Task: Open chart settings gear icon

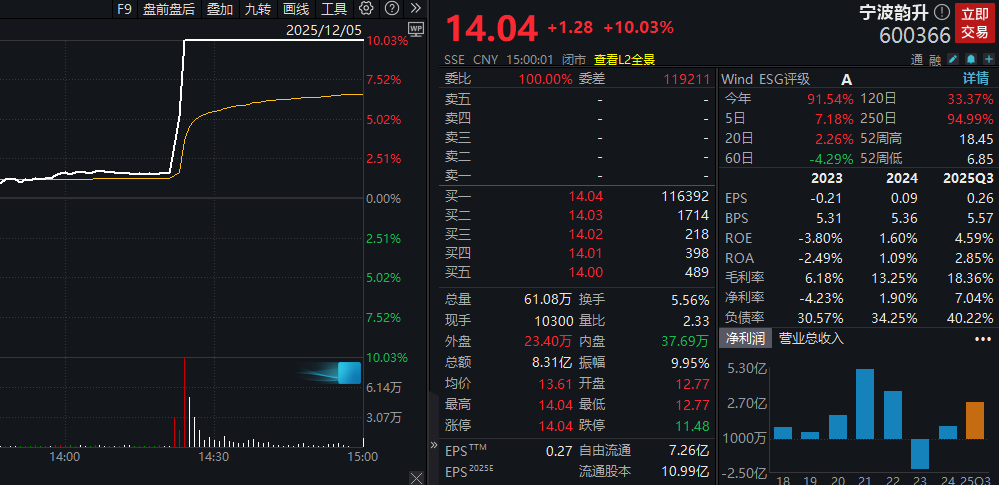Action: click(365, 8)
